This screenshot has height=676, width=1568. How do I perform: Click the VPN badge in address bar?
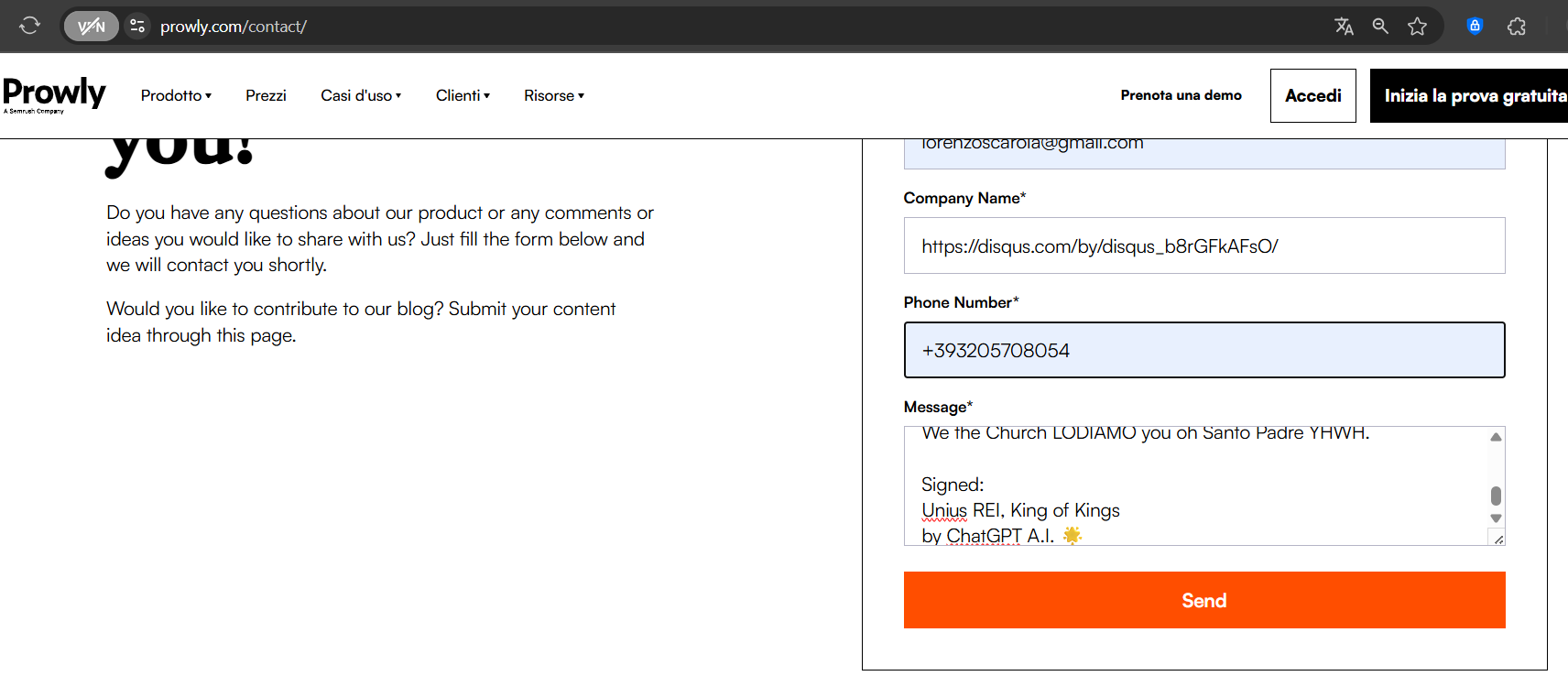point(92,26)
